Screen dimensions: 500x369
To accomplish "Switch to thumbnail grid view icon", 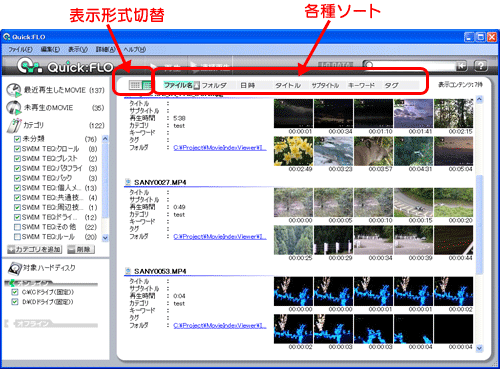I will coord(135,85).
